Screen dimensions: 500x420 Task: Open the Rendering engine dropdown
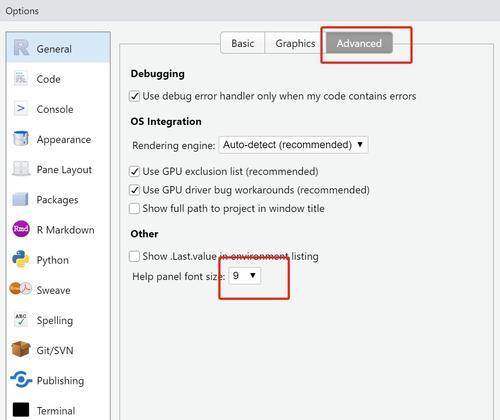click(293, 145)
